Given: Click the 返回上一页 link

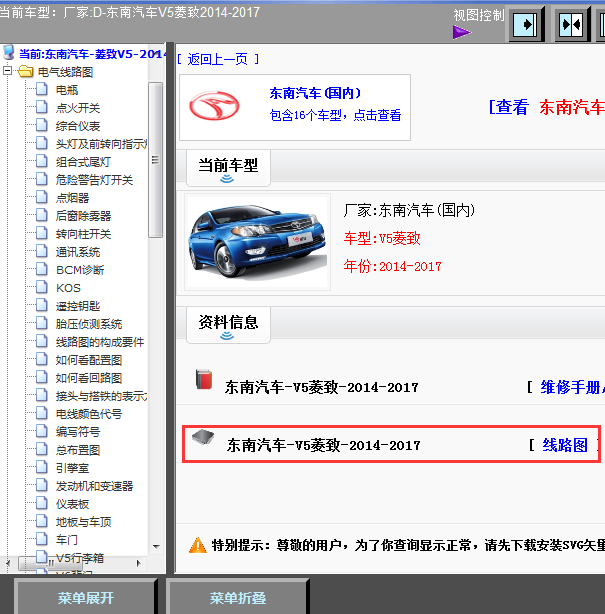Looking at the screenshot, I should coord(218,60).
